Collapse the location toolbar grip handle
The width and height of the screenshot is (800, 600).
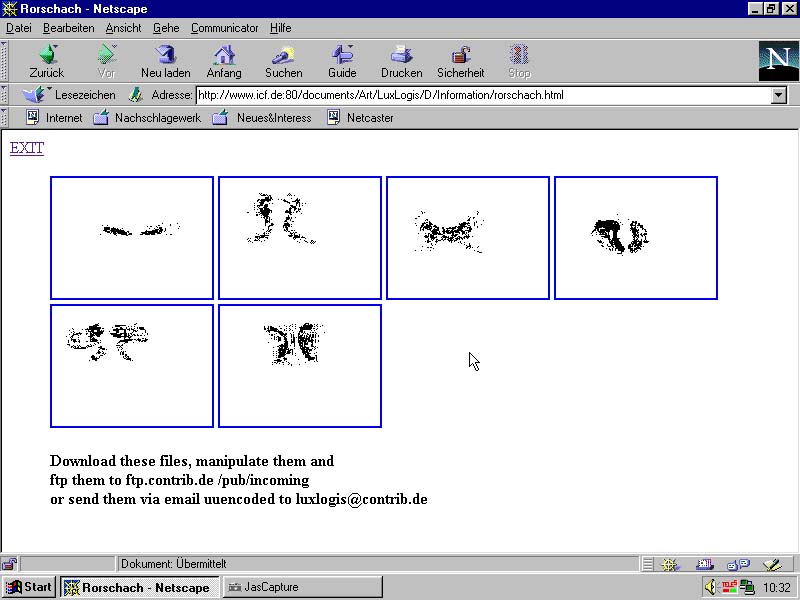click(x=4, y=95)
